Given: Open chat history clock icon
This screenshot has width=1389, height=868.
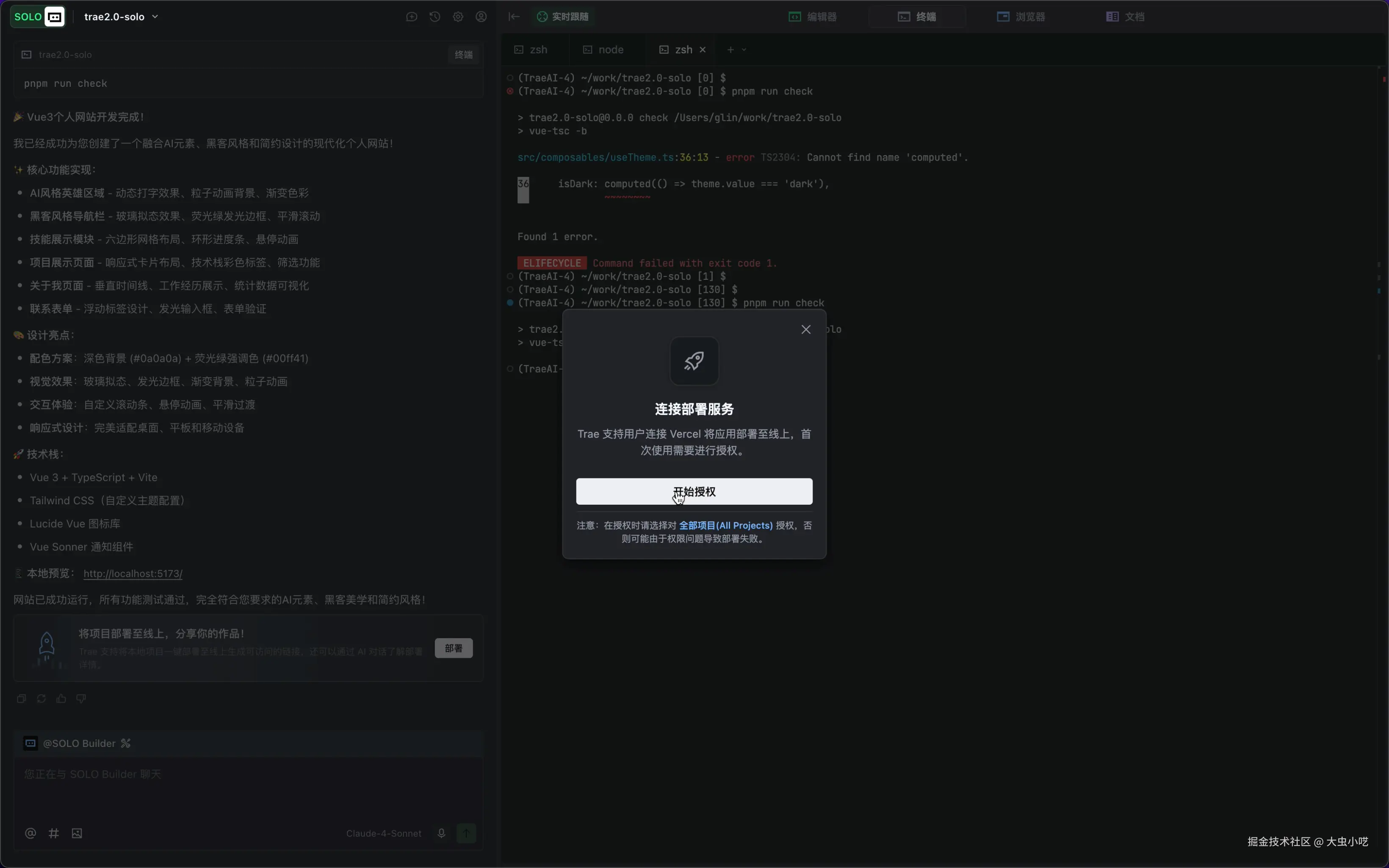Looking at the screenshot, I should pos(434,17).
